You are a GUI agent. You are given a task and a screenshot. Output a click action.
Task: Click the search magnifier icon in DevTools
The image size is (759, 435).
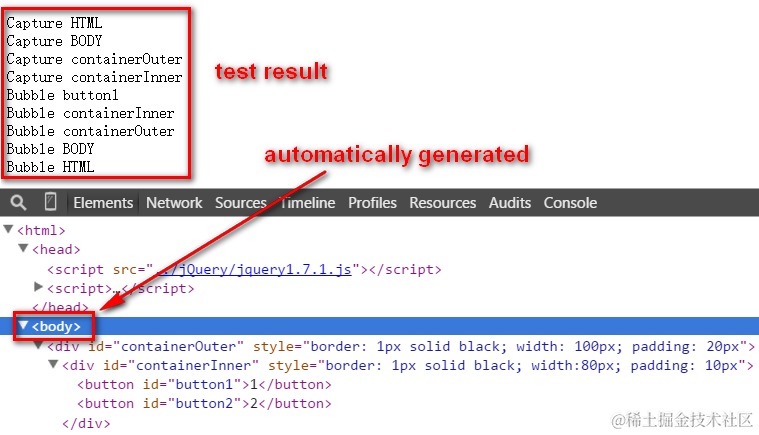[18, 202]
